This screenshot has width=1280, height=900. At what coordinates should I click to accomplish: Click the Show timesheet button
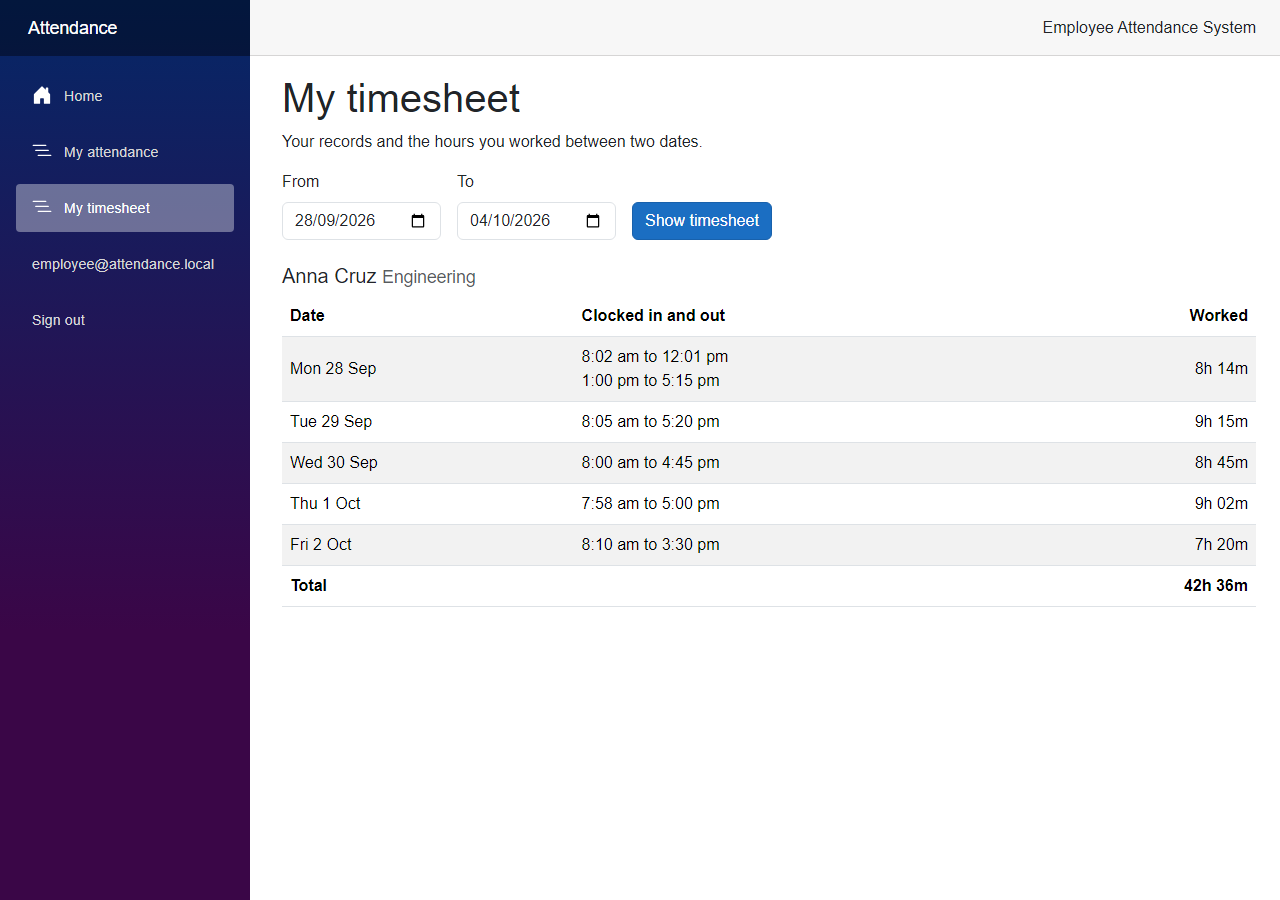702,221
